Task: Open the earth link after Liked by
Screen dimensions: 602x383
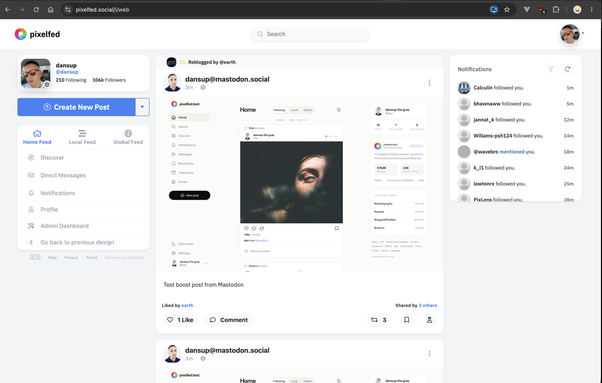Action: [x=187, y=305]
